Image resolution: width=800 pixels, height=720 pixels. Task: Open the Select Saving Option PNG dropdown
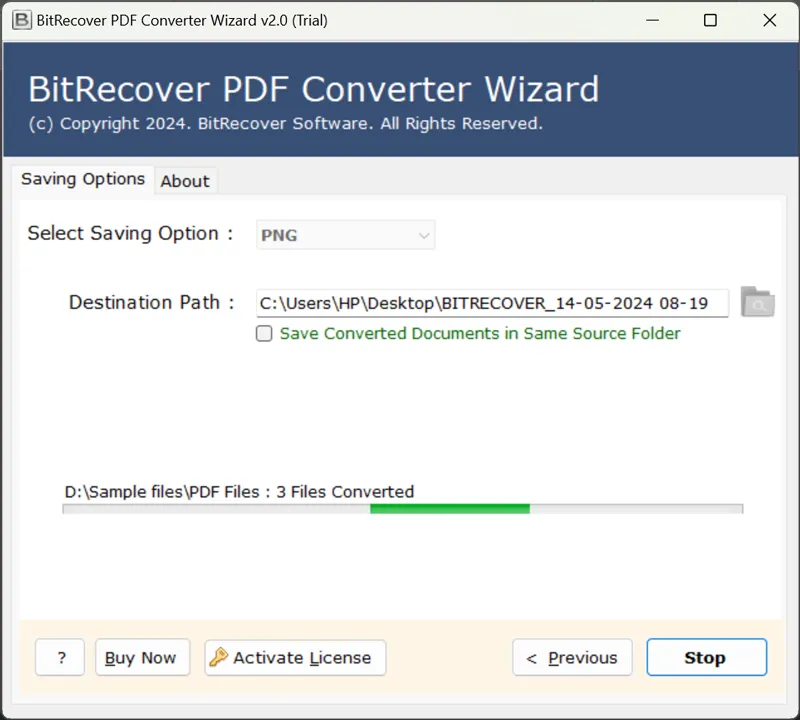click(345, 236)
